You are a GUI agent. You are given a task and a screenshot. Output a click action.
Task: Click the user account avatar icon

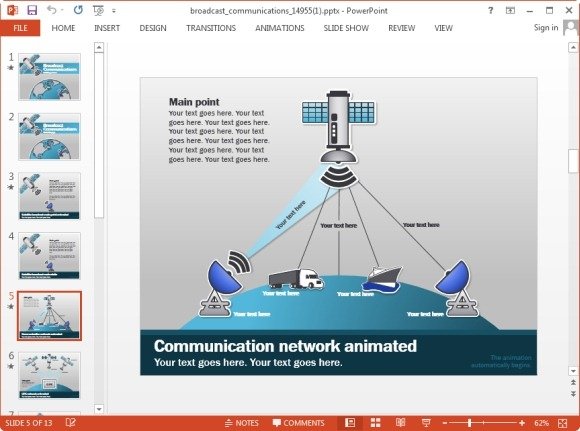point(570,28)
